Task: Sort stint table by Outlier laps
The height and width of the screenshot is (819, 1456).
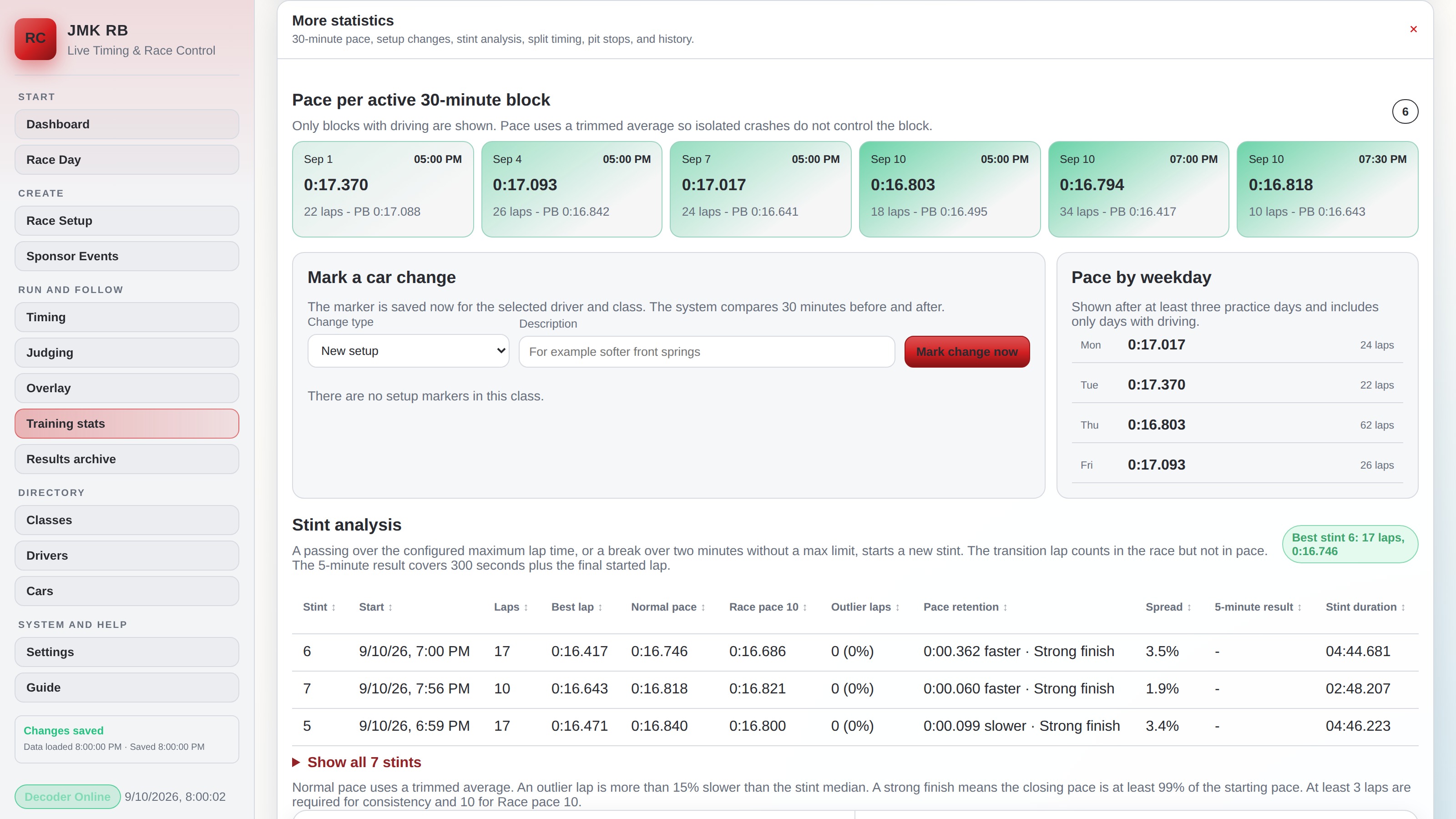Action: [865, 607]
